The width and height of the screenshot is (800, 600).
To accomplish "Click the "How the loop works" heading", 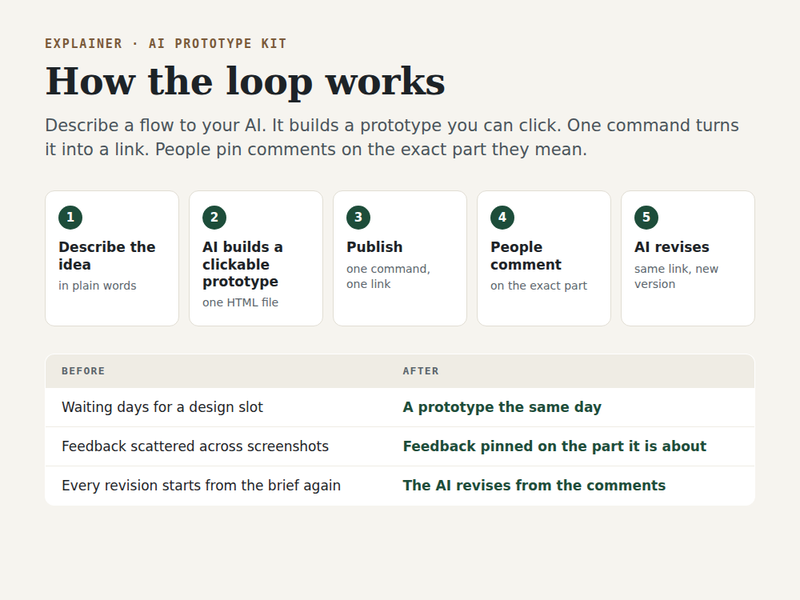I will pyautogui.click(x=245, y=81).
